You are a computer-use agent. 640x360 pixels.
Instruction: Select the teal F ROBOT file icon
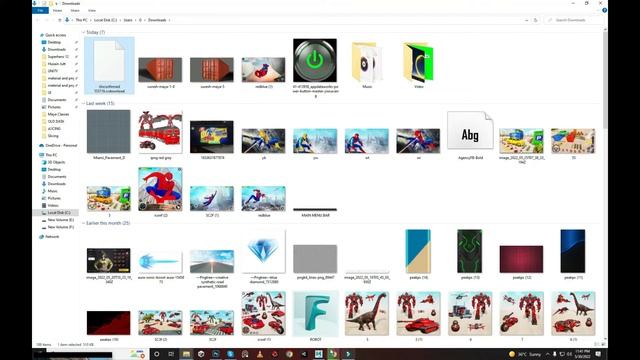(x=315, y=313)
